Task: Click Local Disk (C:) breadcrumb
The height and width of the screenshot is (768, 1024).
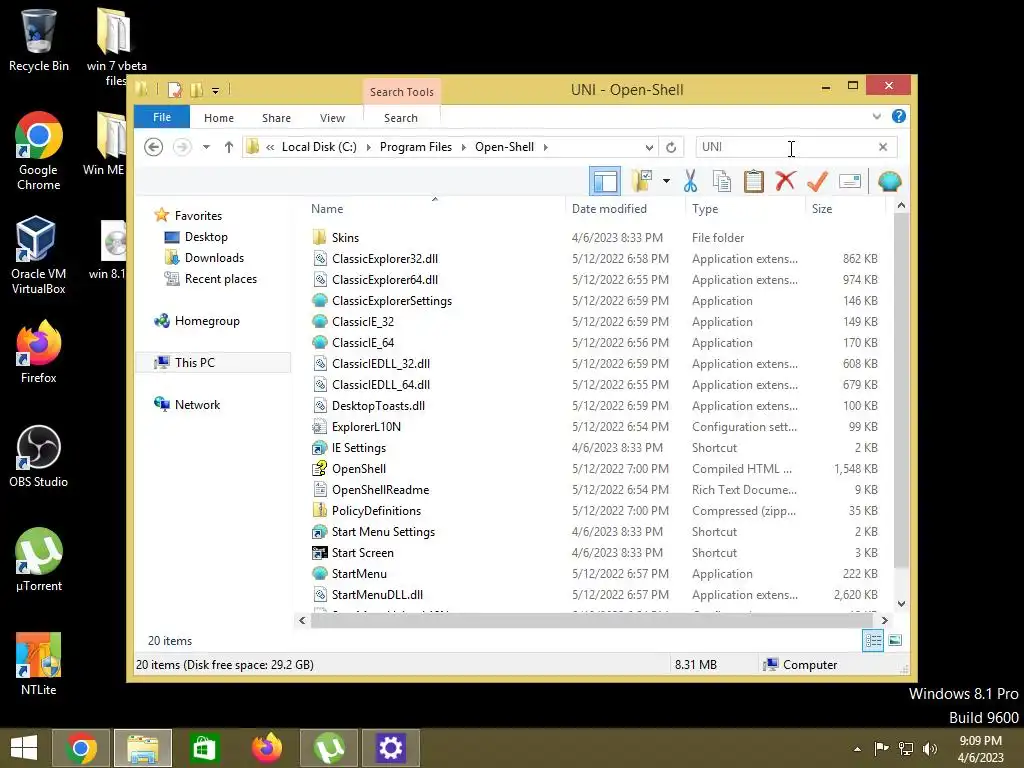Action: pos(319,147)
